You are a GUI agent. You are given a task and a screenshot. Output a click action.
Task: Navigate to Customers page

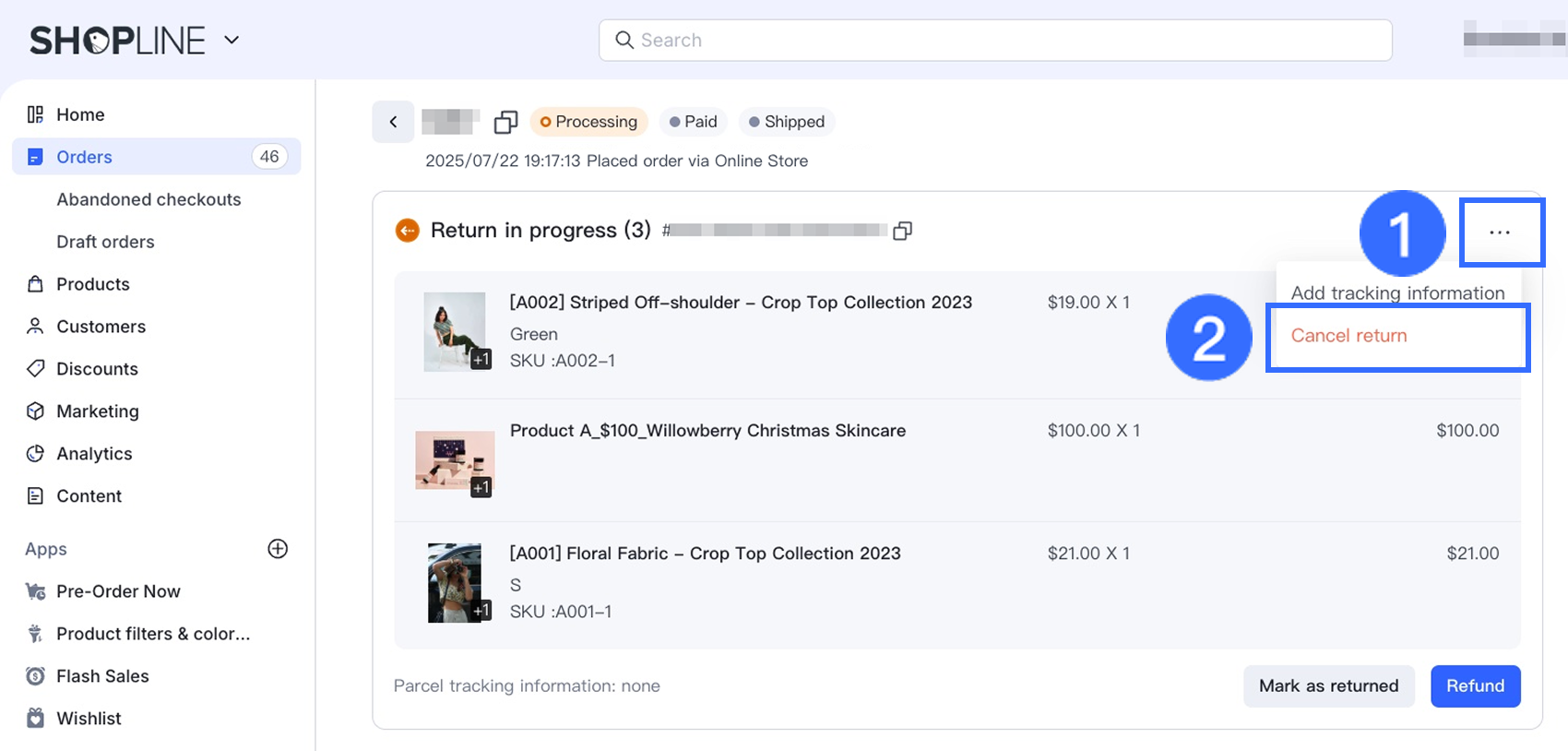click(101, 327)
